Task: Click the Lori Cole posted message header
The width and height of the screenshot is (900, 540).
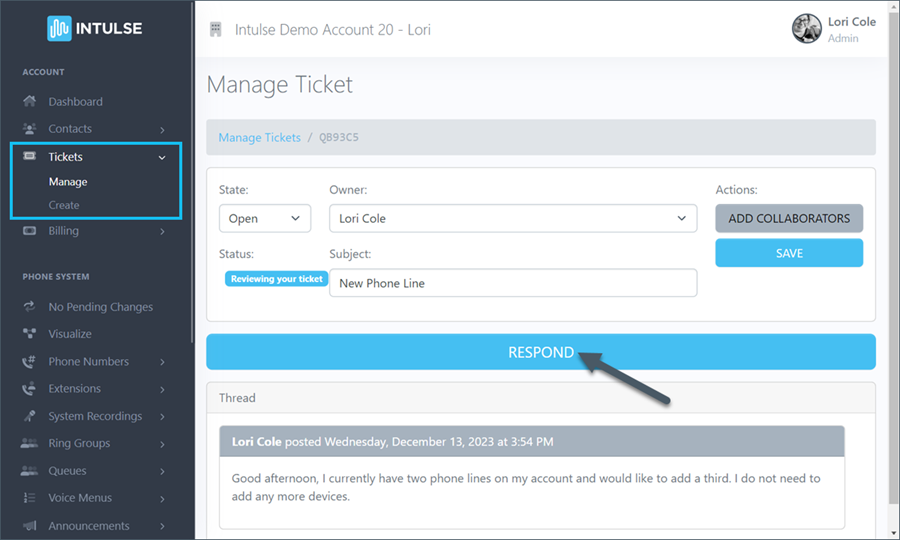Action: pyautogui.click(x=532, y=441)
